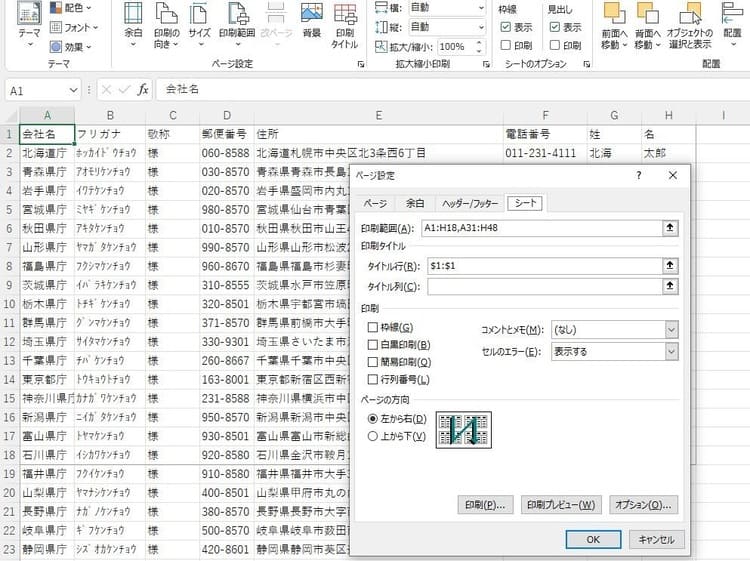Click the fx insert function icon
This screenshot has height=561, width=750.
(x=143, y=89)
